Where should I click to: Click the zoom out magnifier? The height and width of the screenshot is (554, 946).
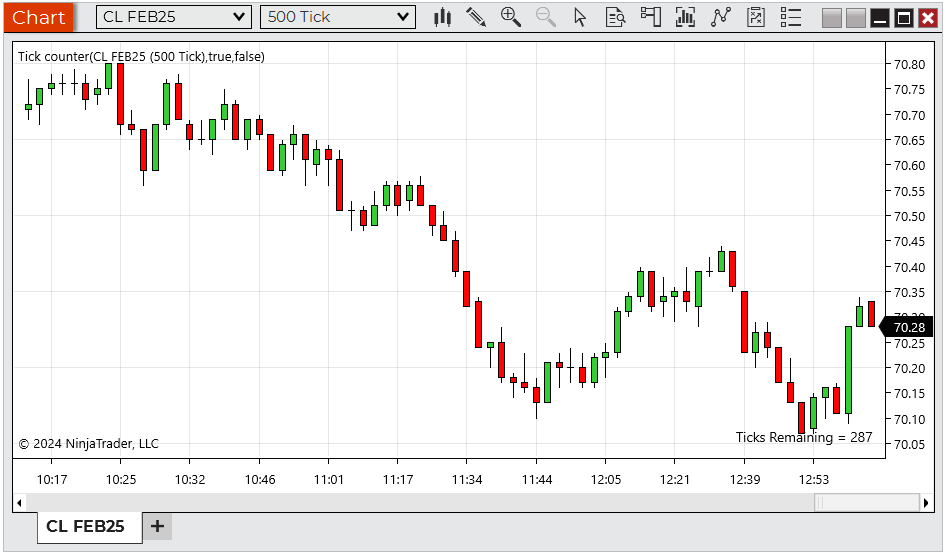pyautogui.click(x=545, y=17)
